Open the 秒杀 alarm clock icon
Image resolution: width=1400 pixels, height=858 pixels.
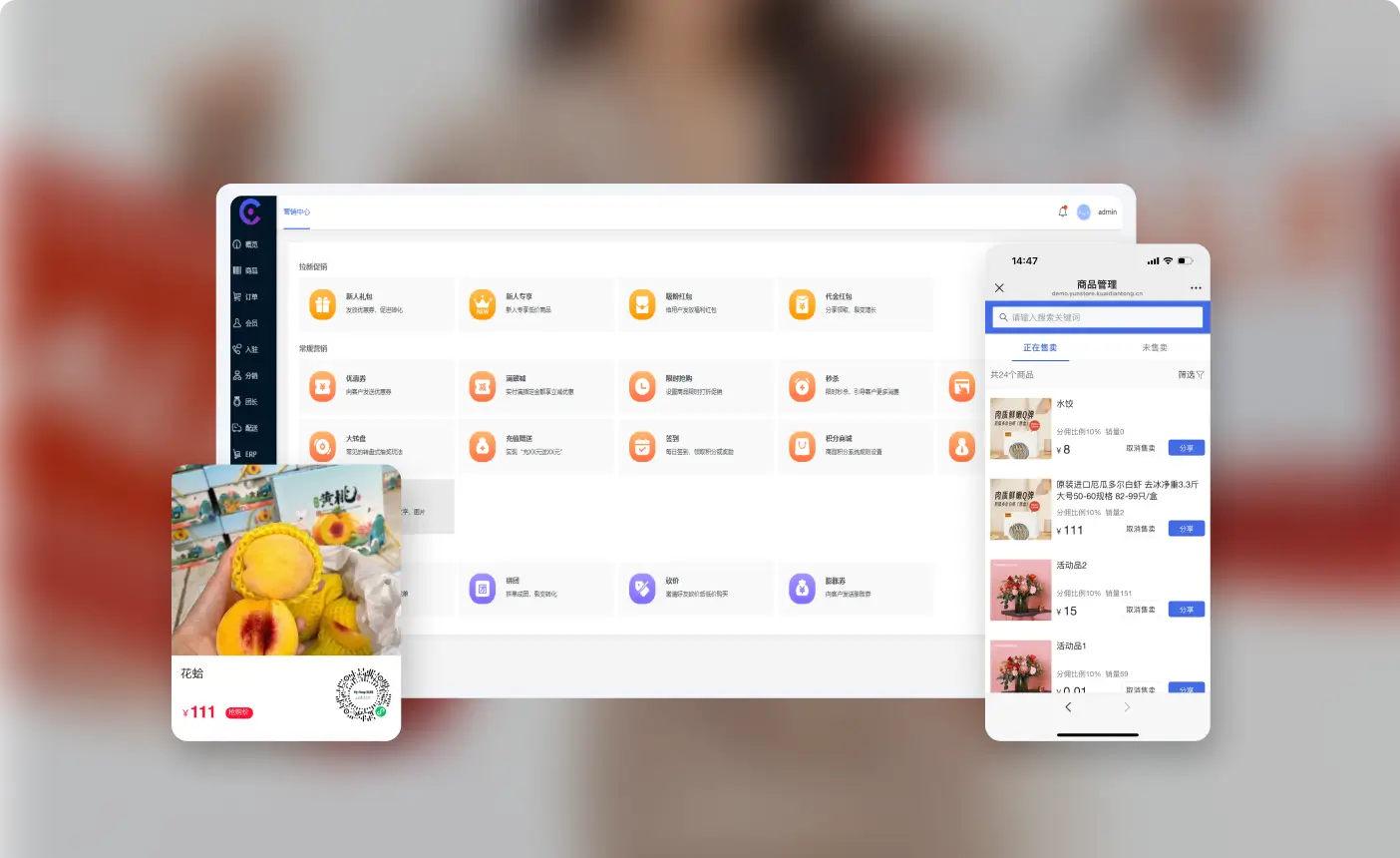coord(802,386)
